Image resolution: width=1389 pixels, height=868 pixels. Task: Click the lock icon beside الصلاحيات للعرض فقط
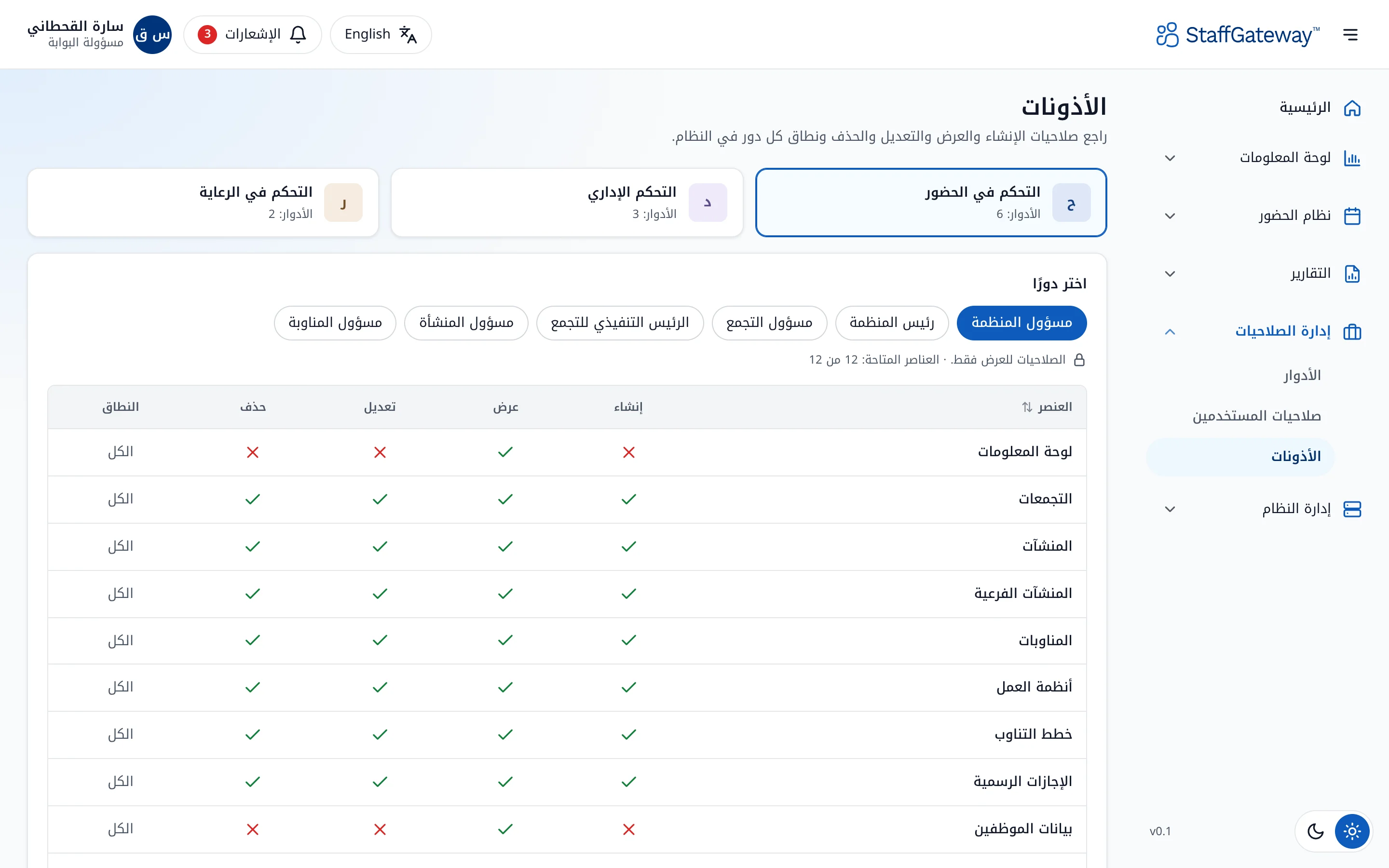click(x=1079, y=360)
